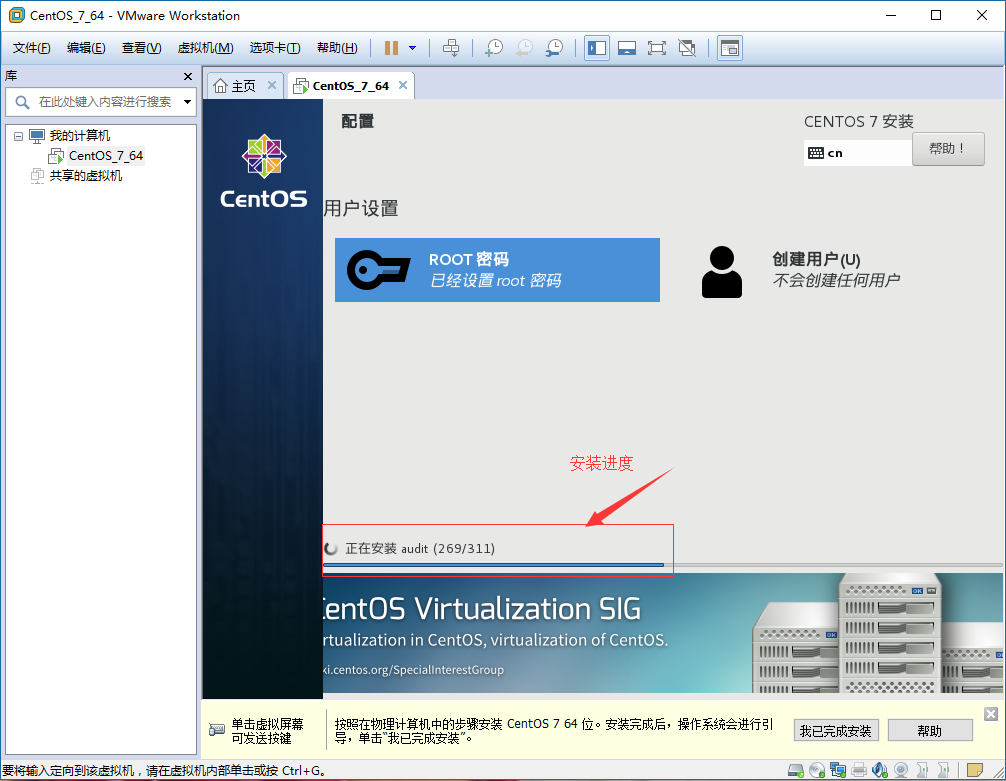
Task: Click the sound card status icon
Action: point(880,769)
